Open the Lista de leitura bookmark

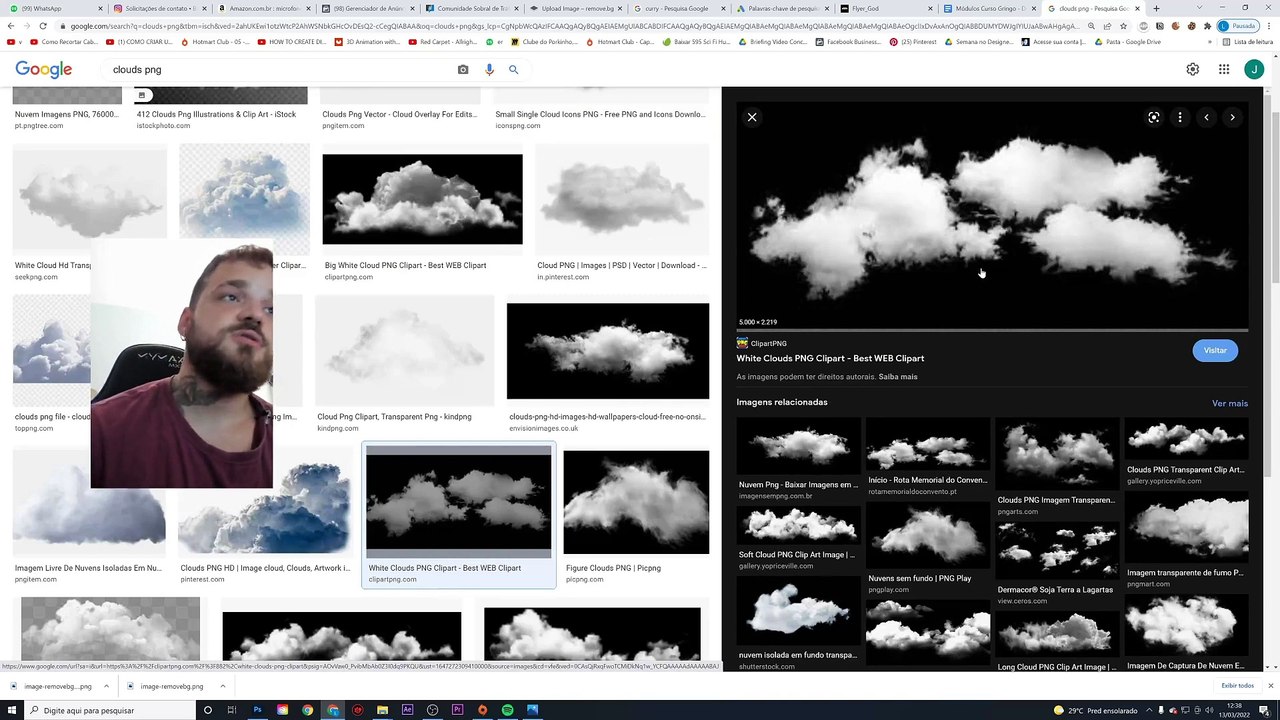(1247, 42)
